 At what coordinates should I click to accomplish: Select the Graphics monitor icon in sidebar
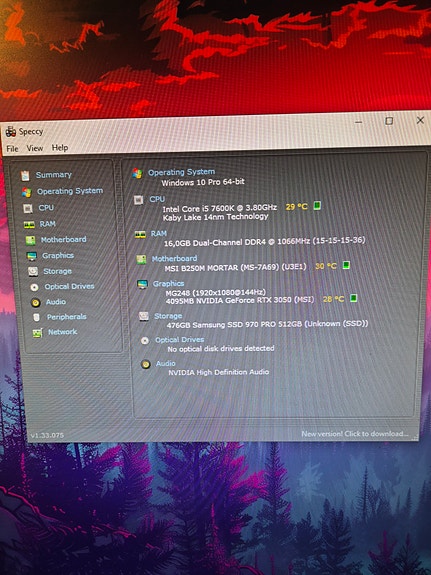click(x=32, y=256)
